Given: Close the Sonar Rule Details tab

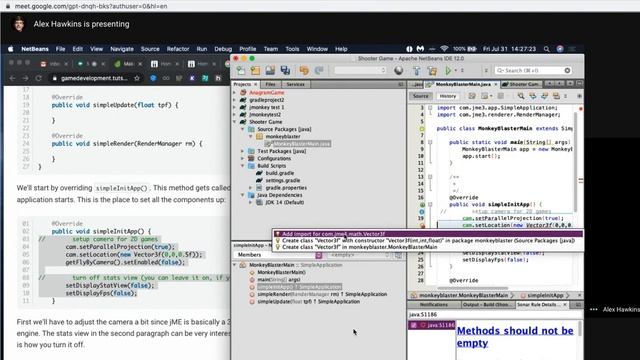Looking at the screenshot, I should coord(565,305).
